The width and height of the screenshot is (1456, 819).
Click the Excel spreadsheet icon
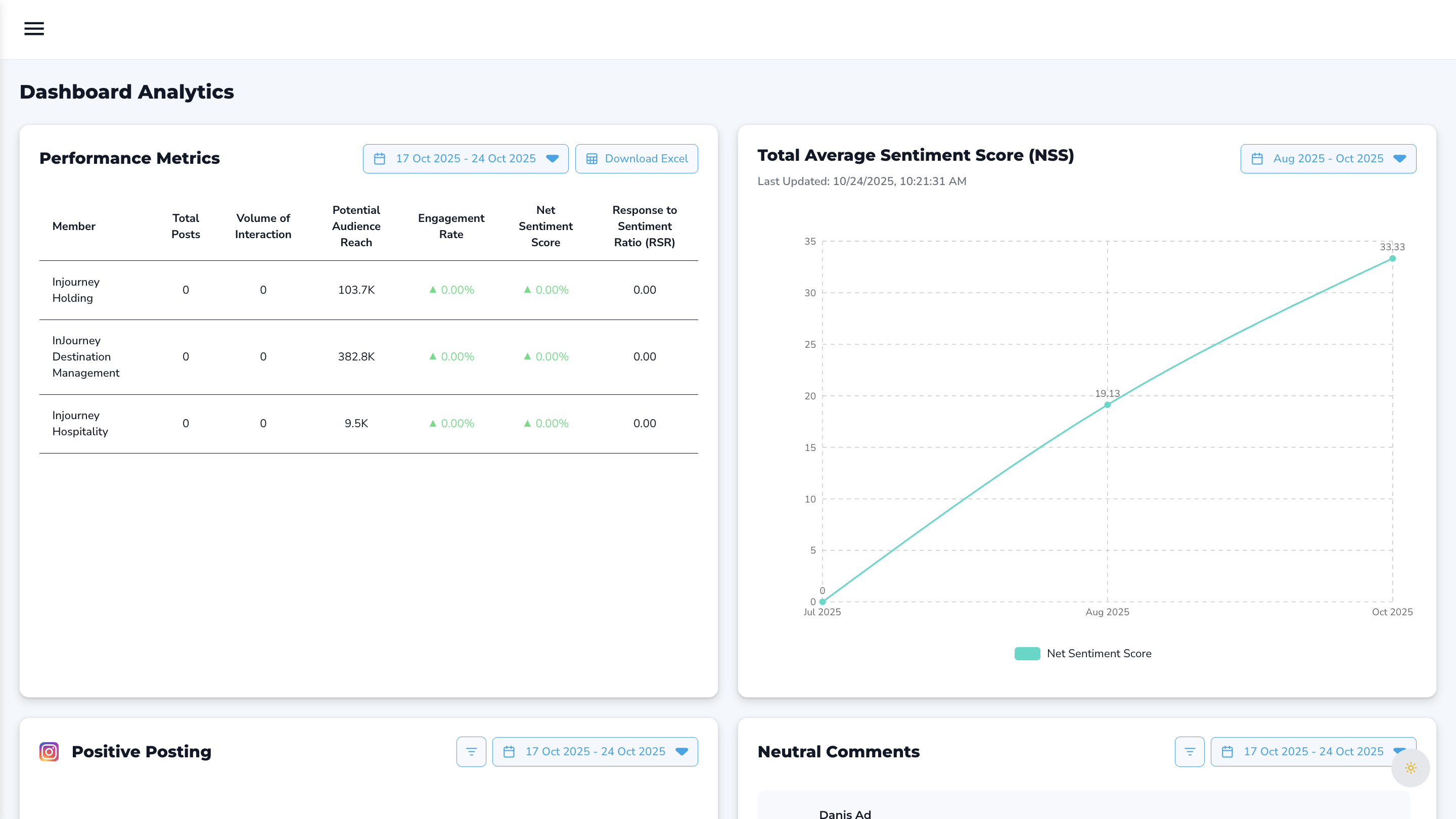(592, 159)
